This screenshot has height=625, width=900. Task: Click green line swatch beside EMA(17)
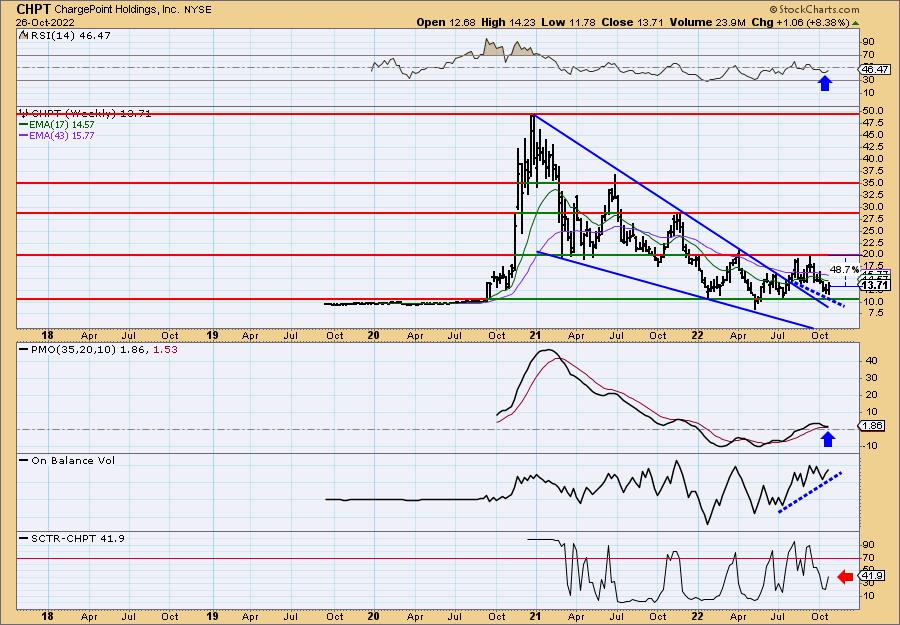click(x=23, y=125)
